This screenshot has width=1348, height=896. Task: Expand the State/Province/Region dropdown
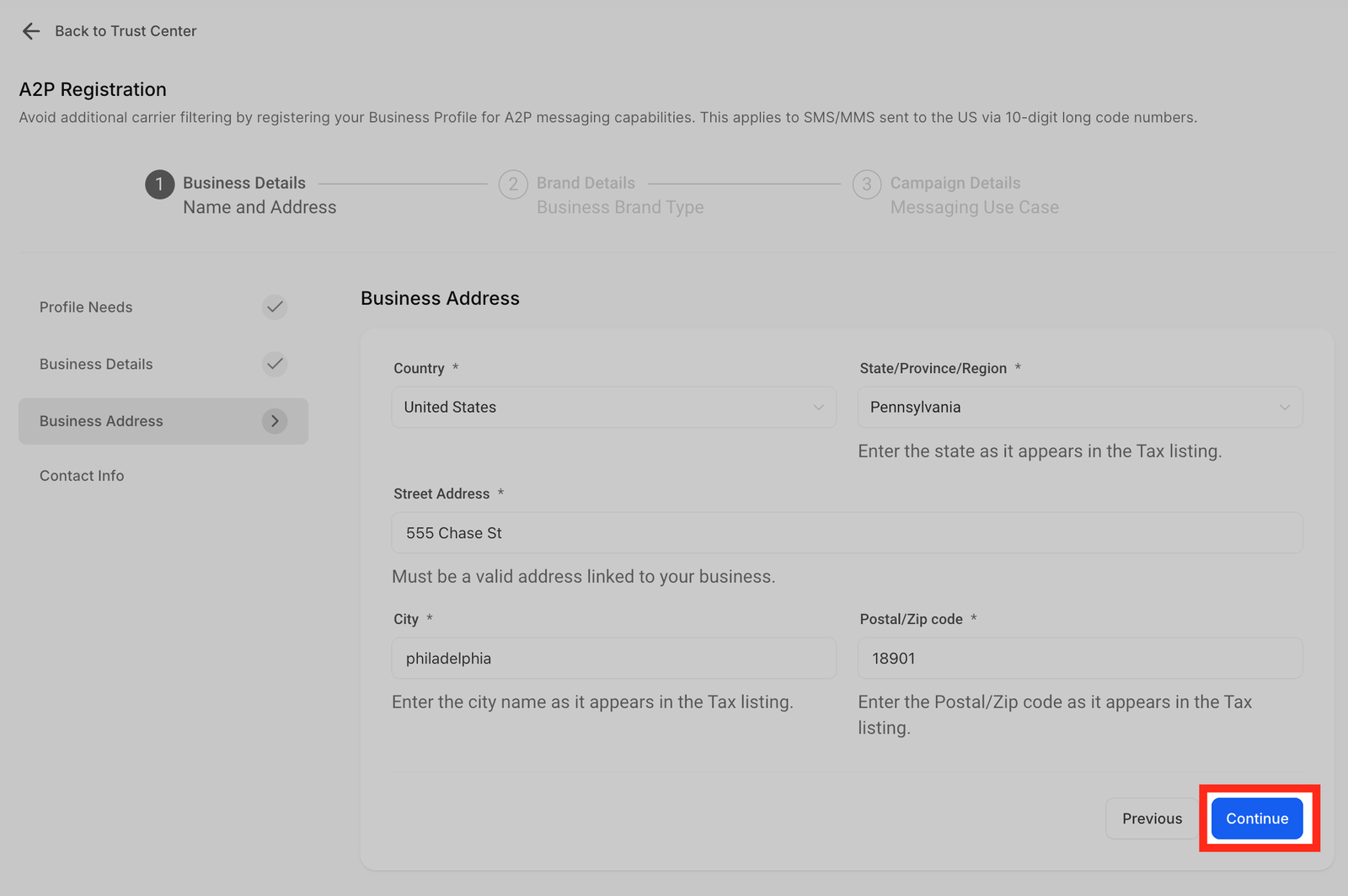click(x=1079, y=408)
